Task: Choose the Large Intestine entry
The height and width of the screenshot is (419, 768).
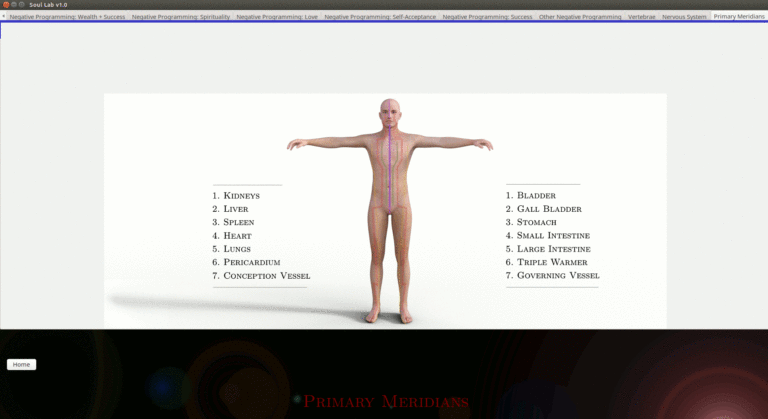Action: (x=548, y=249)
